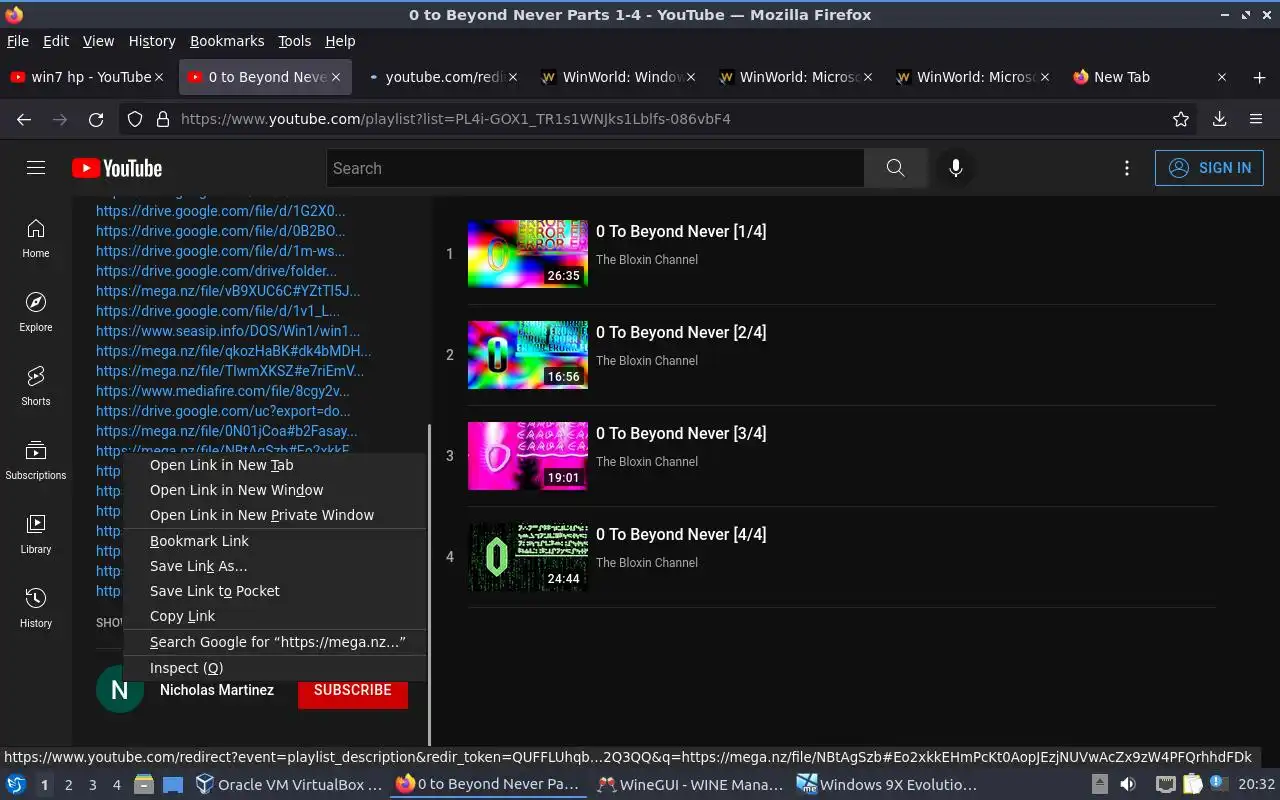Open mediafire.com file link

coord(223,391)
